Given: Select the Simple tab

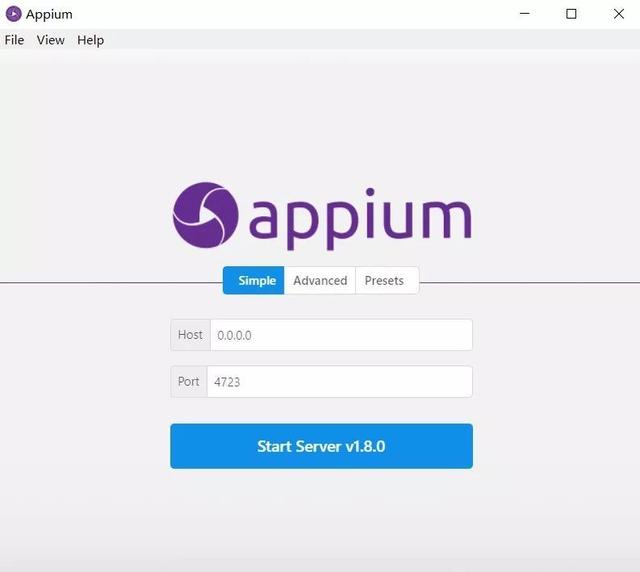Looking at the screenshot, I should click(x=253, y=280).
